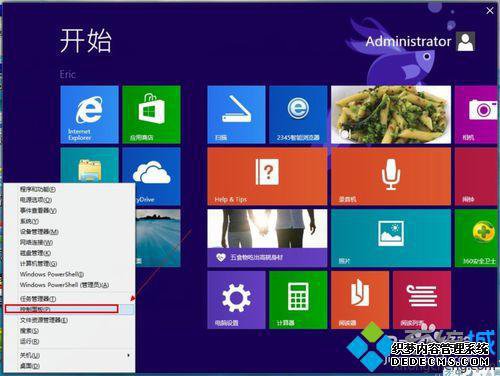Choose Windows PowerShell (Admin) in menu
Image resolution: width=500 pixels, height=376 pixels.
(x=64, y=285)
